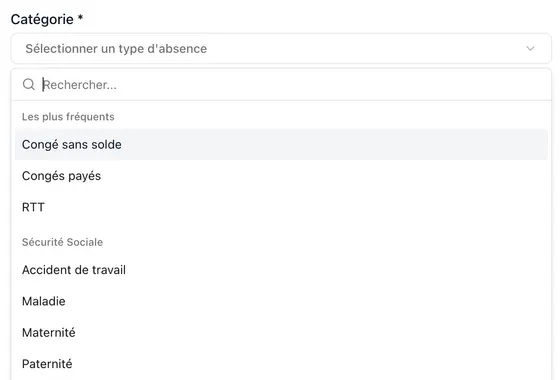560x380 pixels.
Task: Select Congé sans solde option
Action: (281, 145)
